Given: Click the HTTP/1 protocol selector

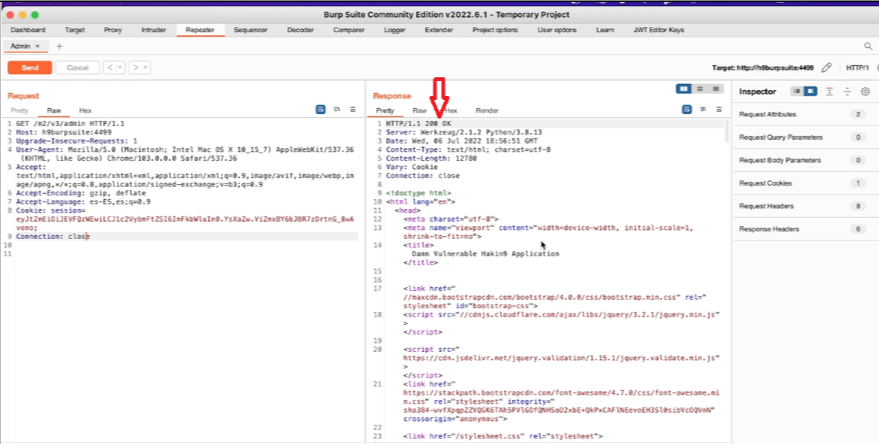Looking at the screenshot, I should click(857, 68).
